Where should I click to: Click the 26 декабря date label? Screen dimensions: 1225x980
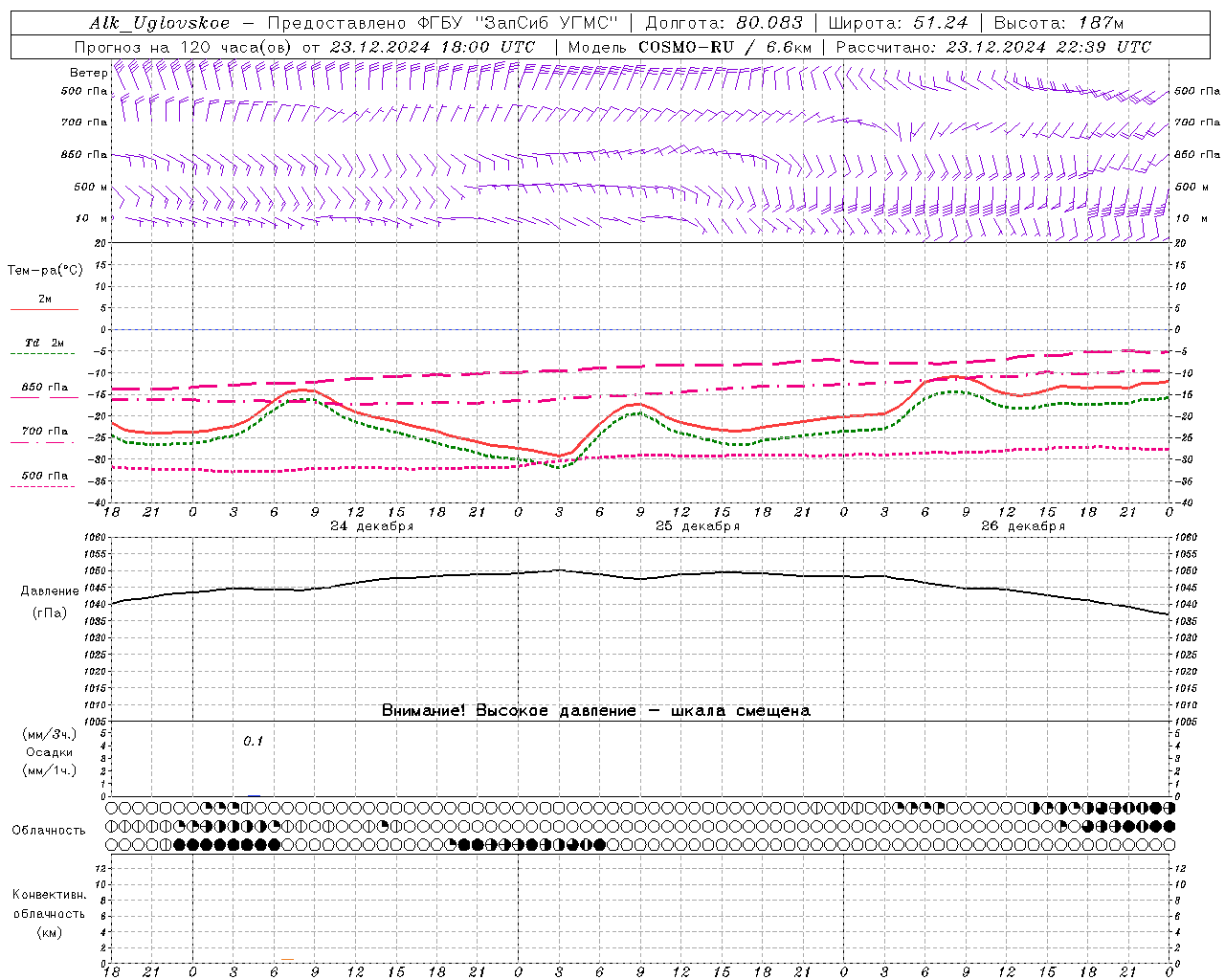pyautogui.click(x=1022, y=526)
